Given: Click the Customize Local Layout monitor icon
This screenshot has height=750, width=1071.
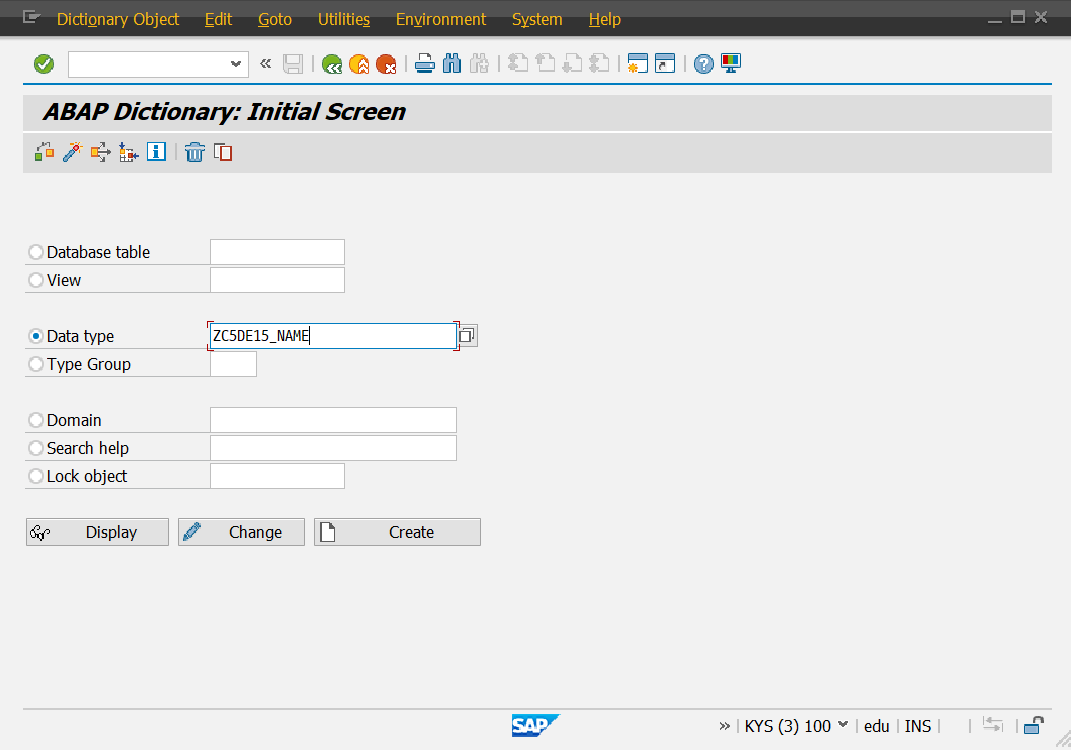Looking at the screenshot, I should [x=731, y=64].
